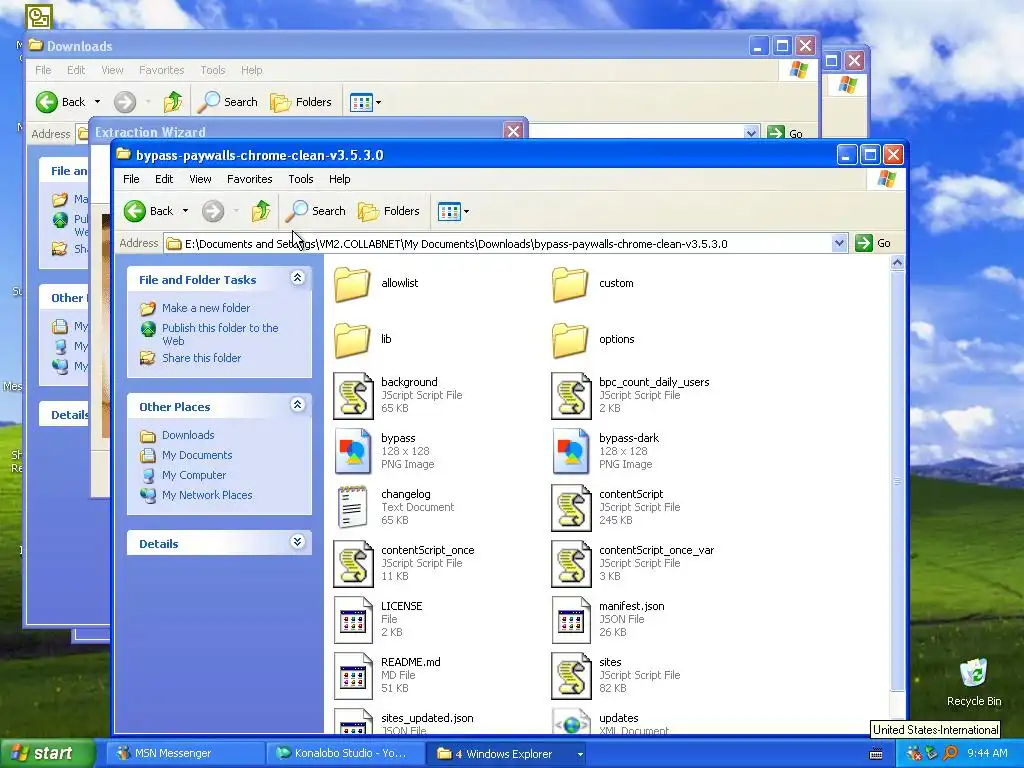This screenshot has width=1024, height=768.
Task: Click the Back button in the Downloads window
Action: click(x=61, y=102)
